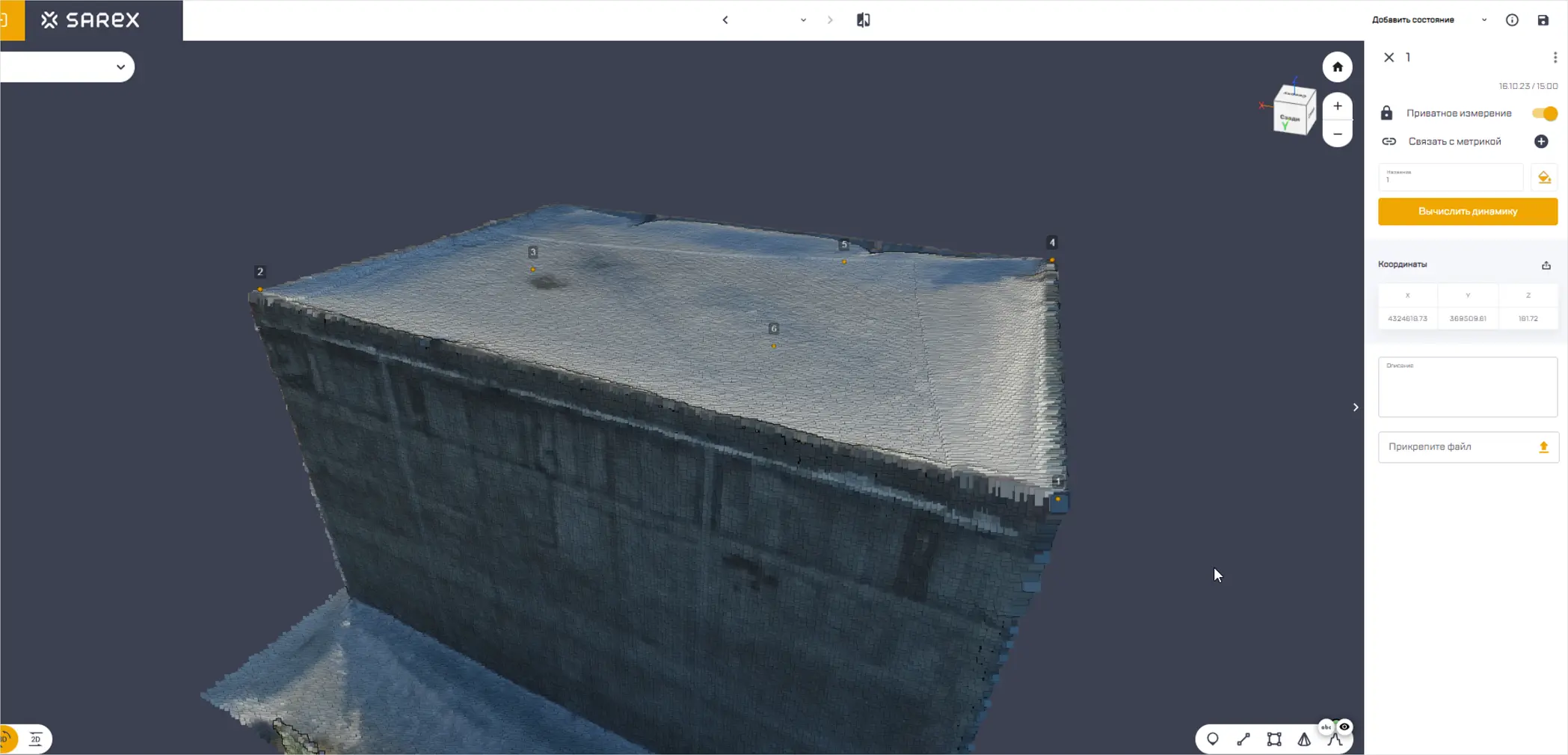
Task: Toggle measurement labels with abc button
Action: click(1326, 727)
